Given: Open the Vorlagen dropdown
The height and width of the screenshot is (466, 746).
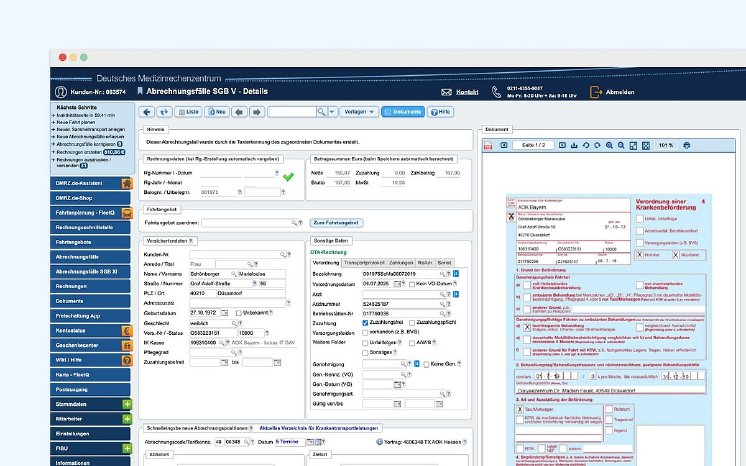Looking at the screenshot, I should point(359,112).
